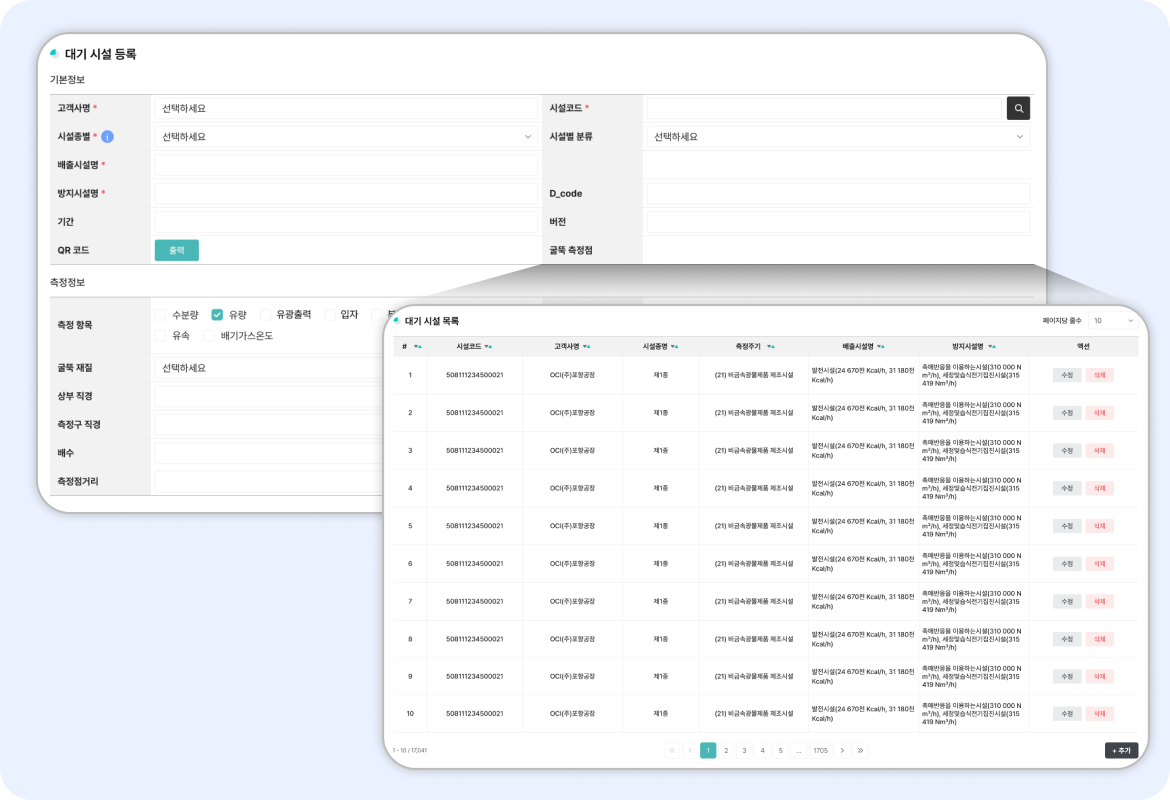Sort the list by 시설종명 column arrows
The height and width of the screenshot is (800, 1170).
point(674,346)
